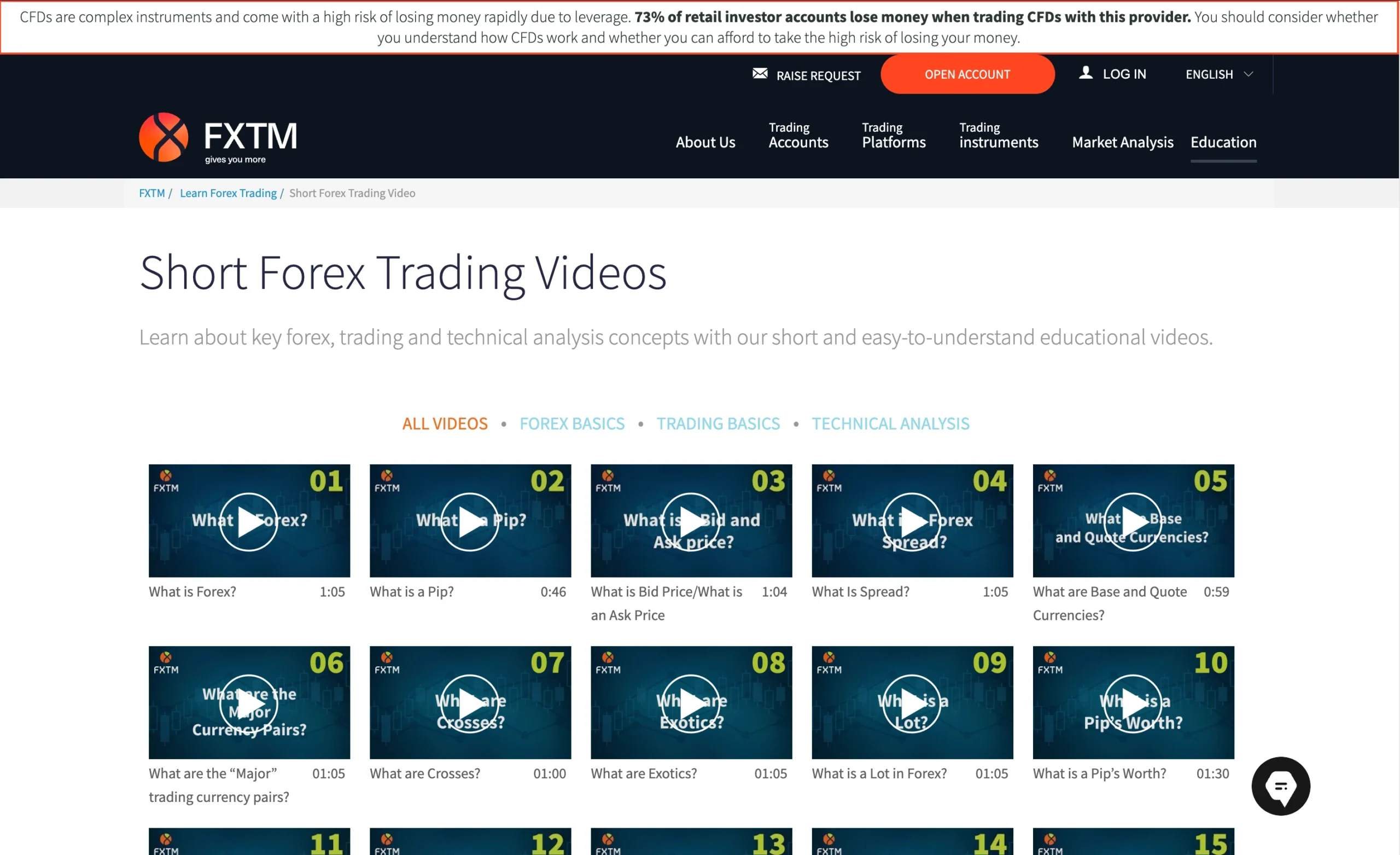Go to FXTM breadcrumb link

tap(151, 193)
